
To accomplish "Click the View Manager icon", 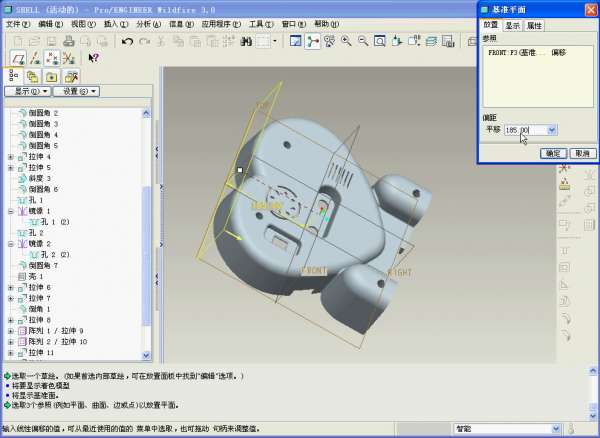I will click(x=448, y=41).
